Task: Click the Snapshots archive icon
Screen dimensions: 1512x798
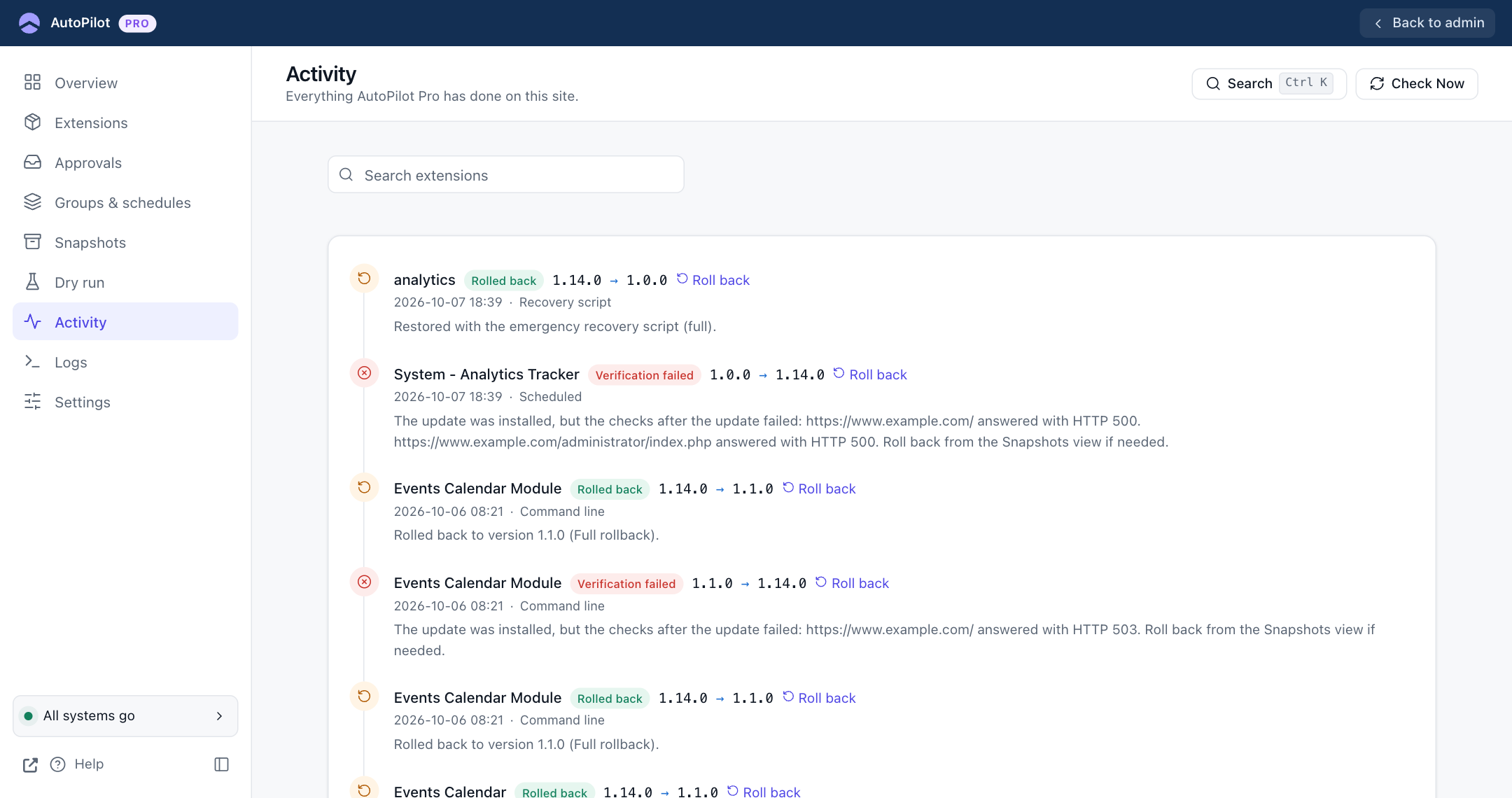Action: click(32, 242)
